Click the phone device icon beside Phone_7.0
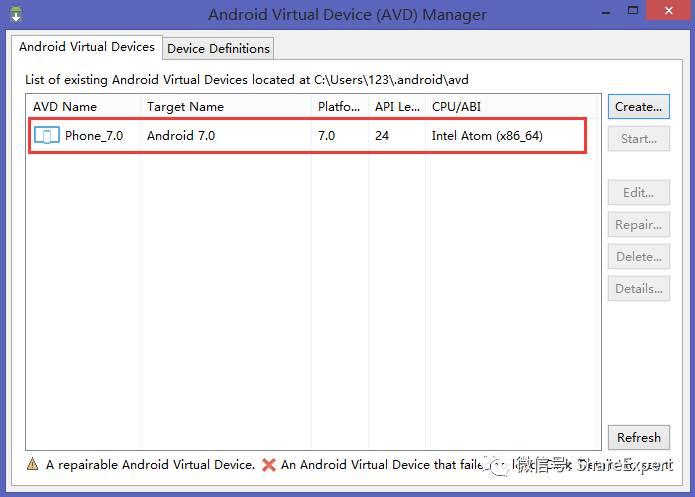The width and height of the screenshot is (695, 497). coord(46,136)
